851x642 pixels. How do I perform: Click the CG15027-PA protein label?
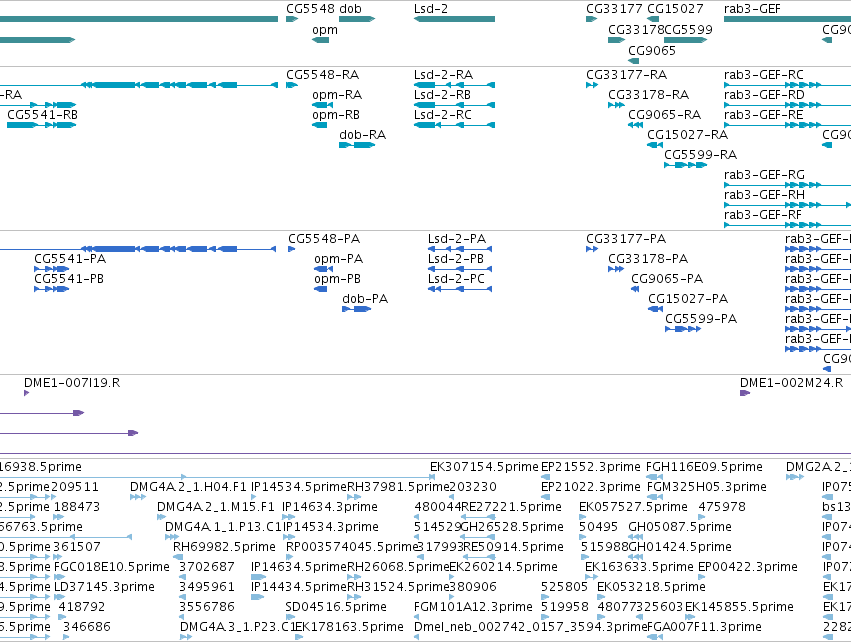688,299
